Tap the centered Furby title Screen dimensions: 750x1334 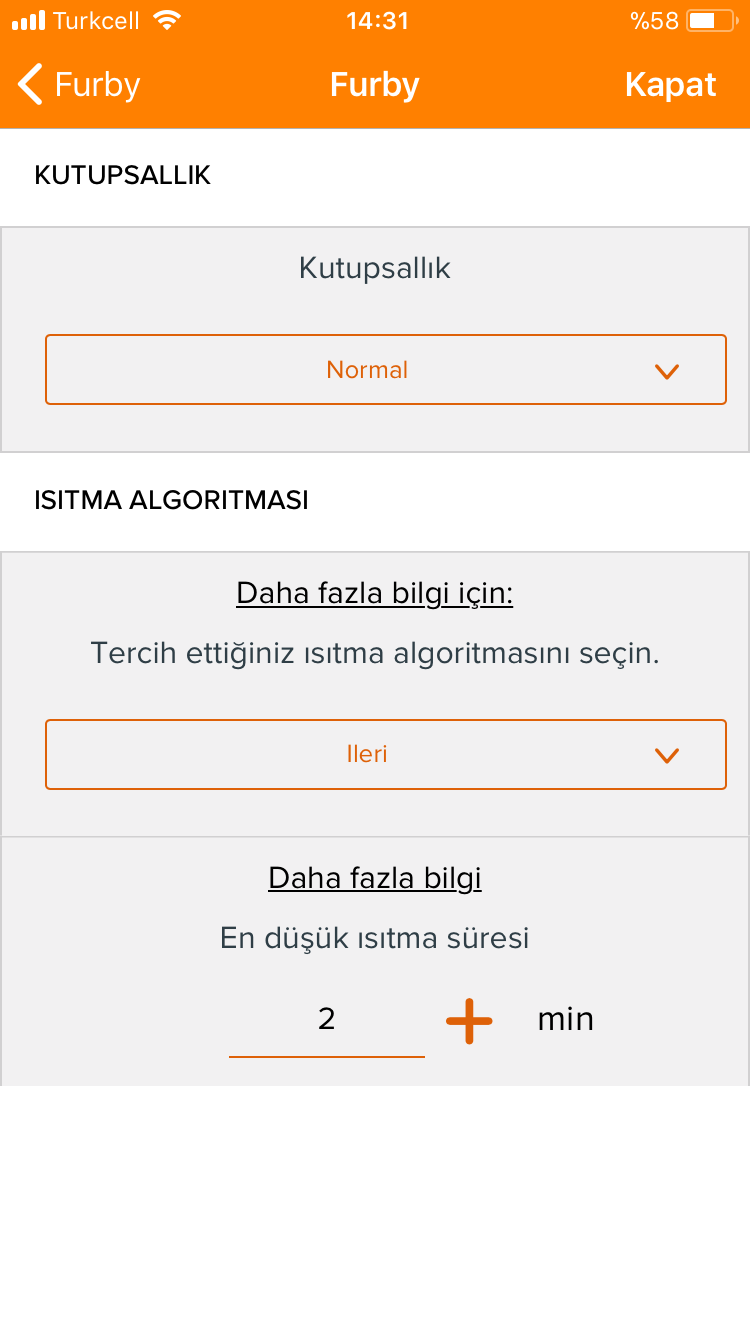pyautogui.click(x=375, y=85)
